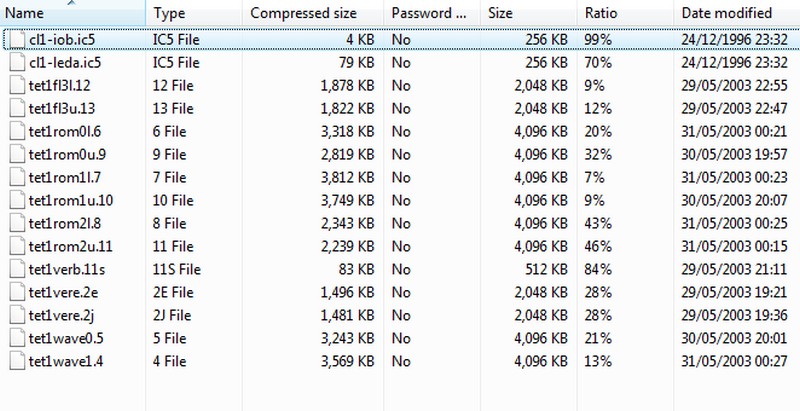Viewport: 800px width, 411px height.
Task: Select the tet1rom0u.9 file name
Action: click(67, 155)
